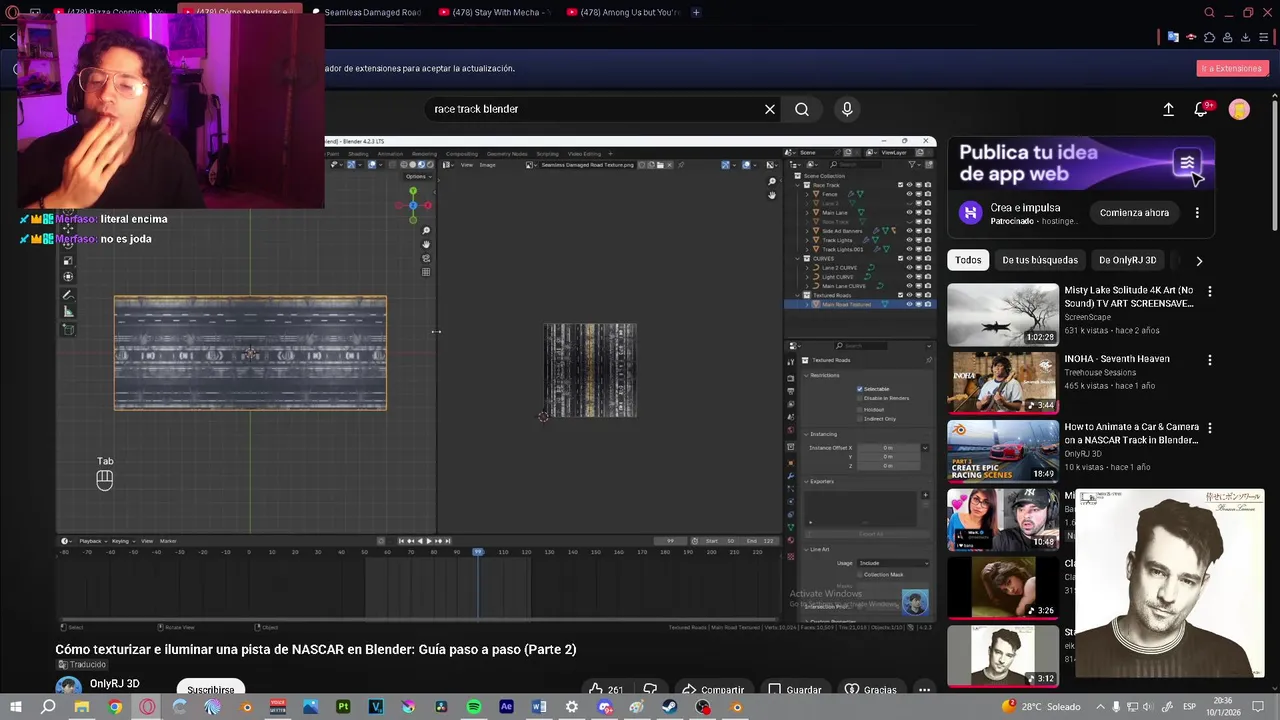The width and height of the screenshot is (1280, 720).
Task: Clear the race track blender search text
Action: (770, 109)
